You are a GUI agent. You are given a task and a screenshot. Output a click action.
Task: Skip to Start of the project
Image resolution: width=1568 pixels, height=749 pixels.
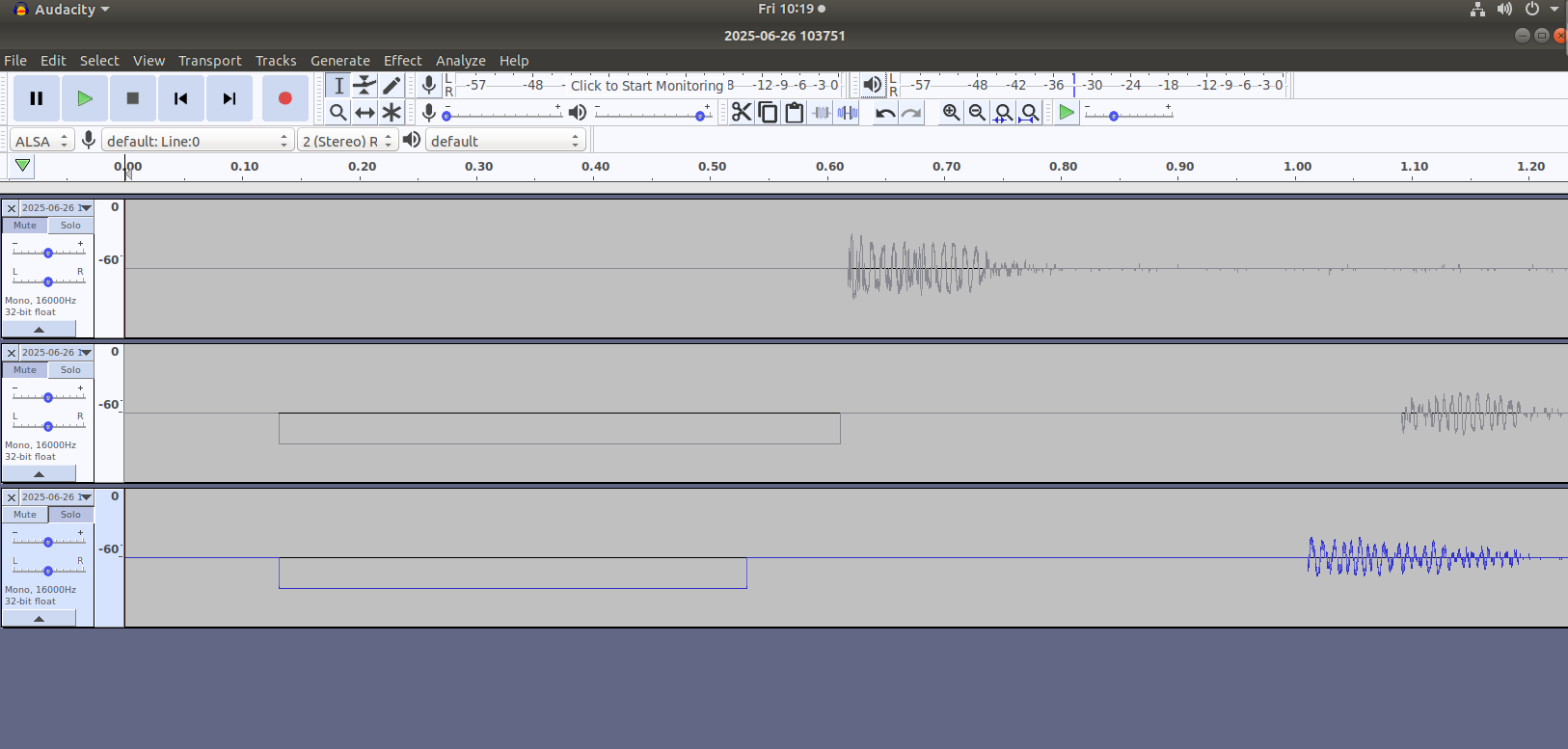coord(181,98)
